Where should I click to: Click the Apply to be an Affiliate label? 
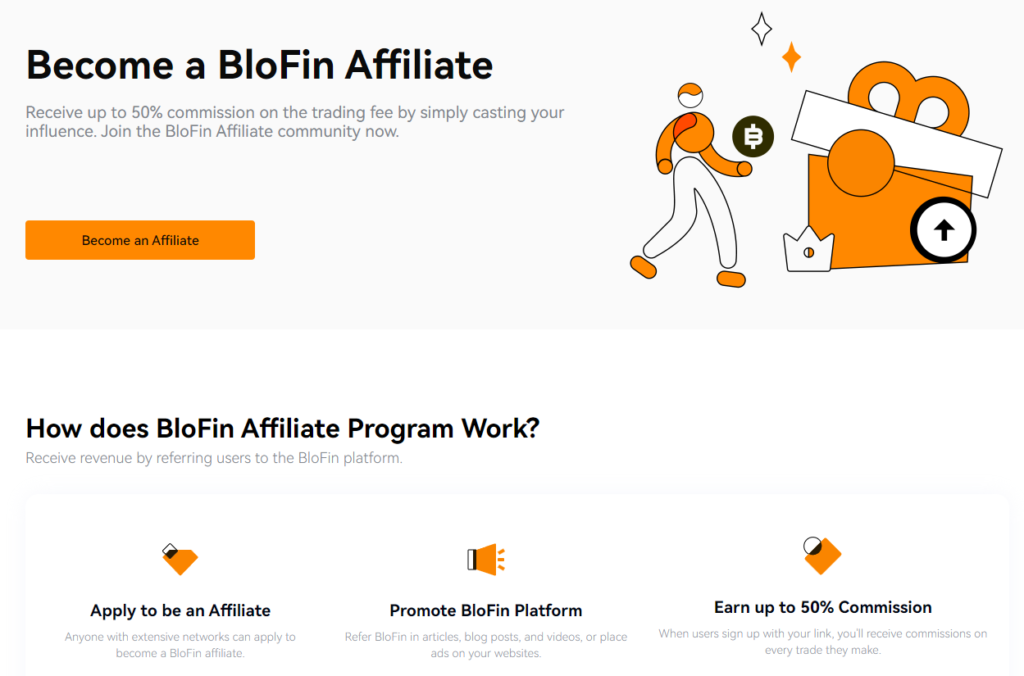180,610
